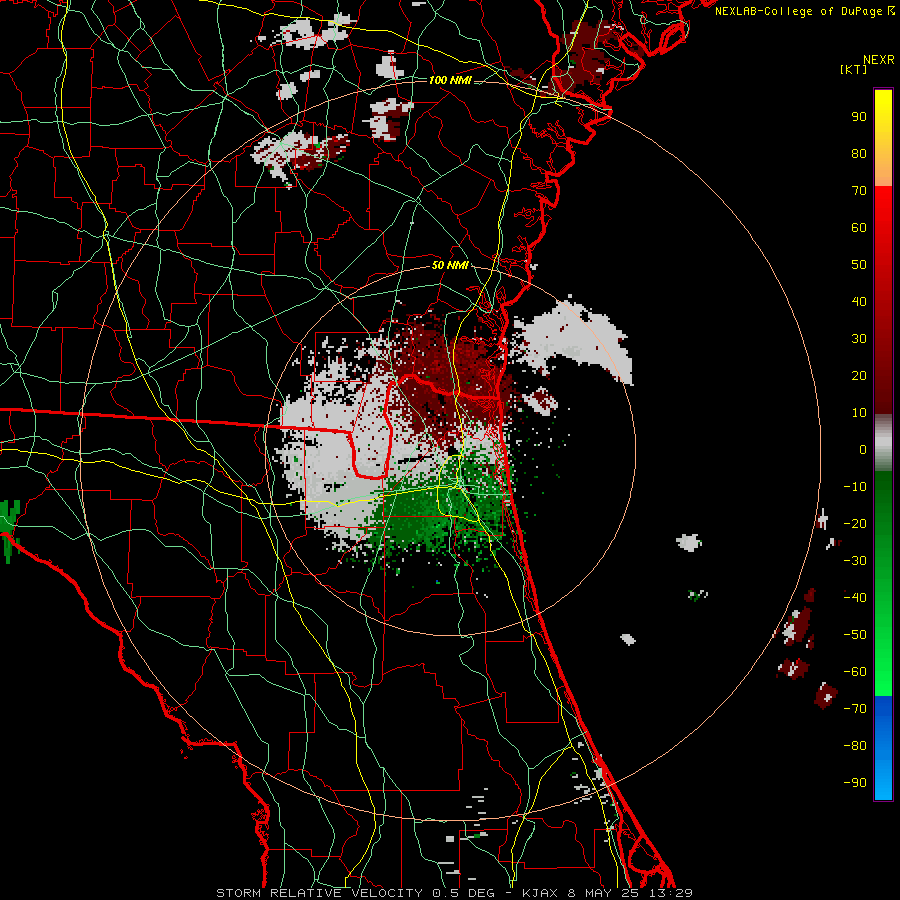Select the 40 value on velocity scale
This screenshot has height=900, width=900.
(x=859, y=301)
